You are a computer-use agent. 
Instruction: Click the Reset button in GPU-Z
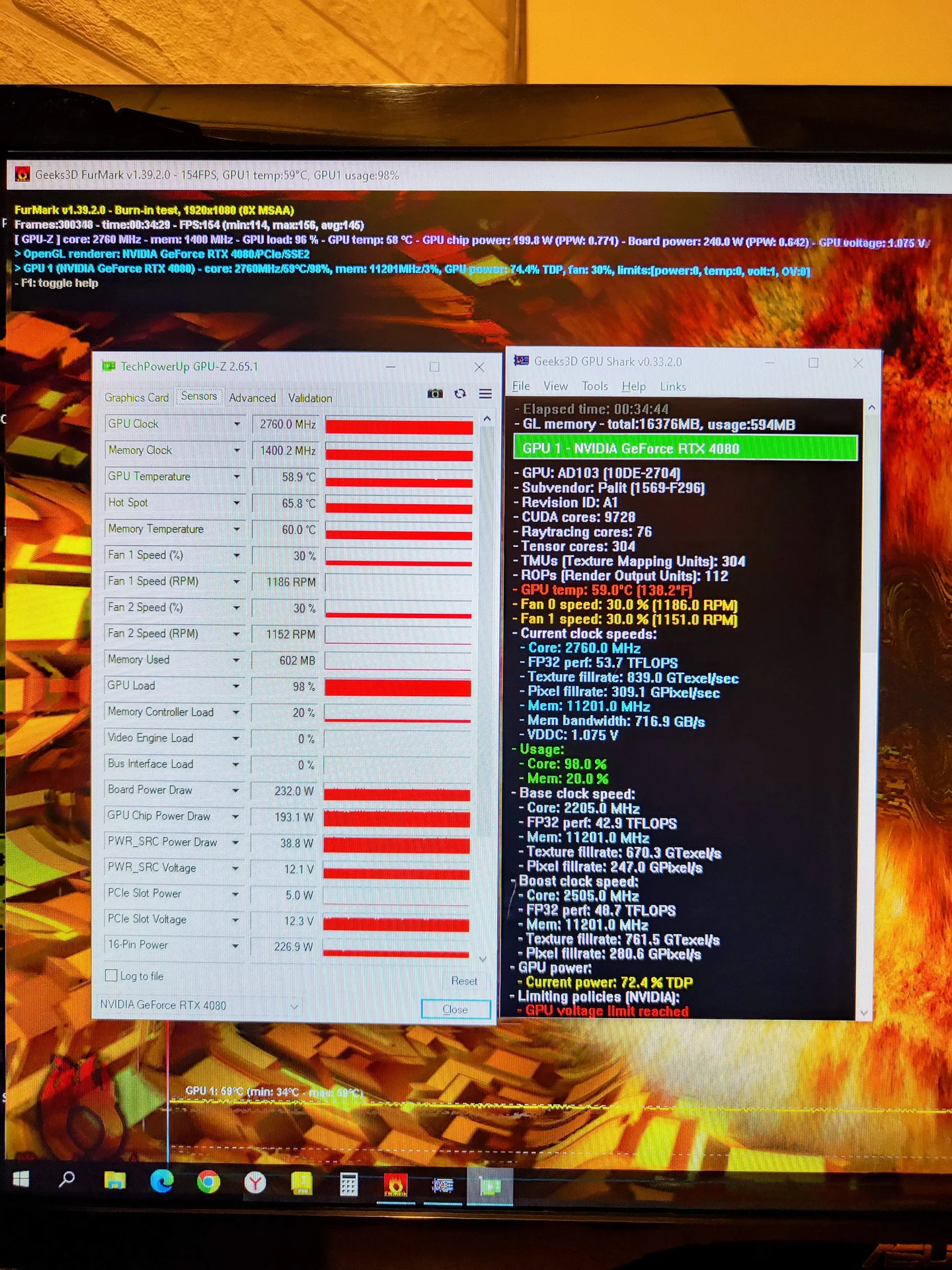(x=464, y=980)
